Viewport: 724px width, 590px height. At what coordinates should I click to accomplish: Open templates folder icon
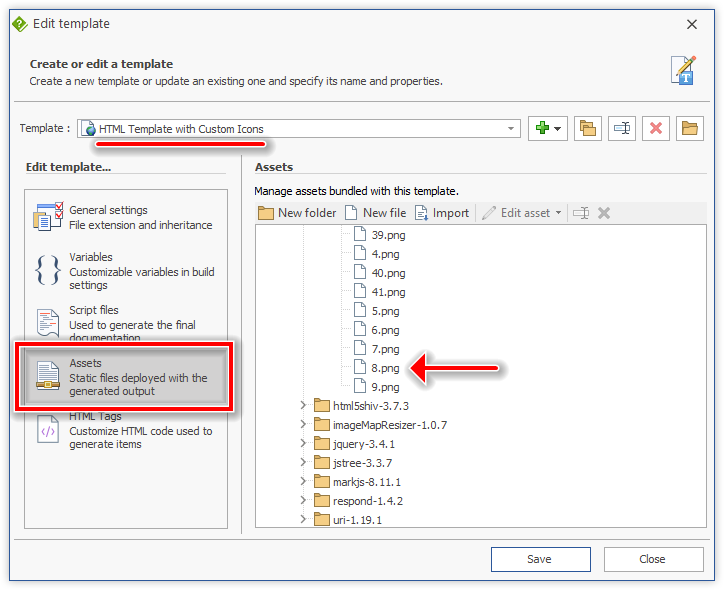point(690,128)
